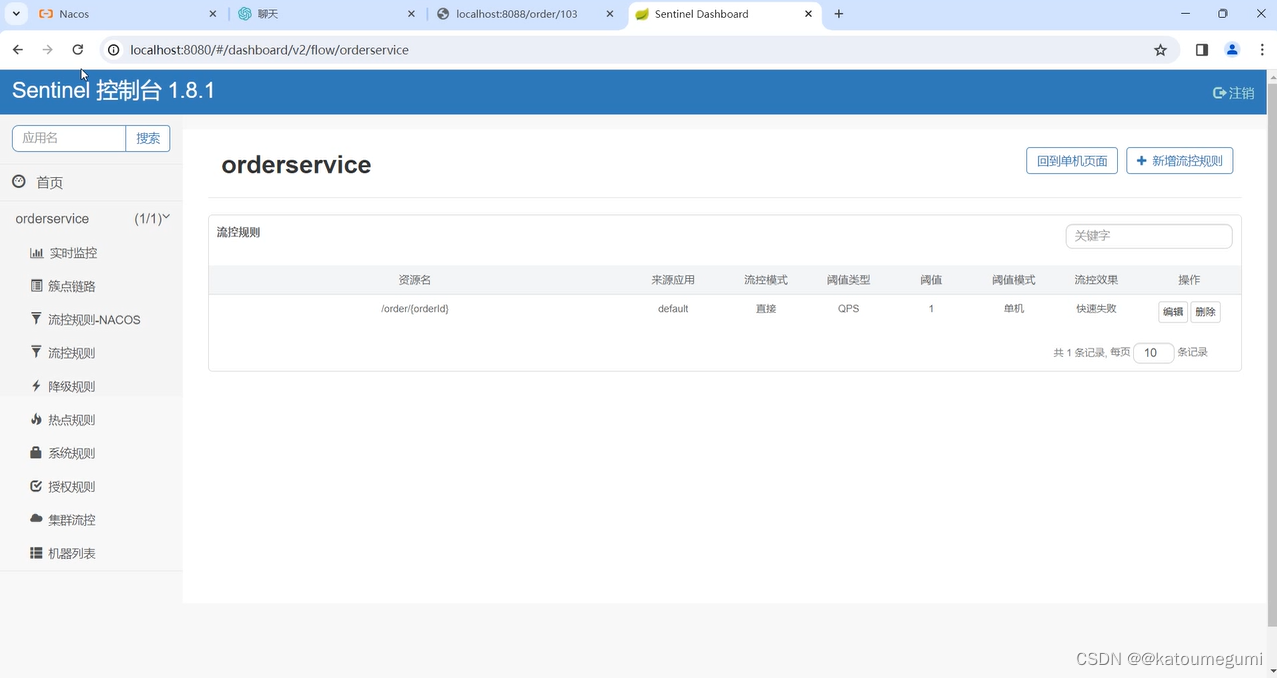Collapse the orderservice app chevron
The image size is (1277, 678).
point(166,217)
